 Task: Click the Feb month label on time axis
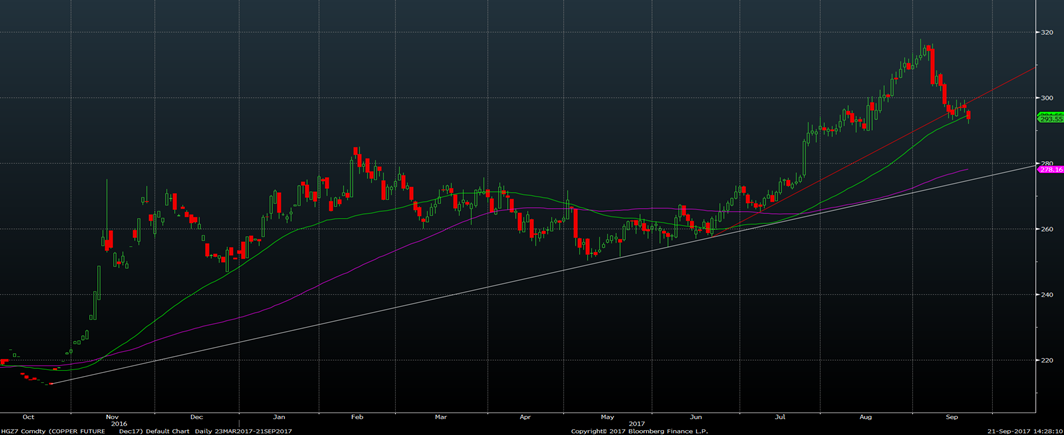coord(357,415)
